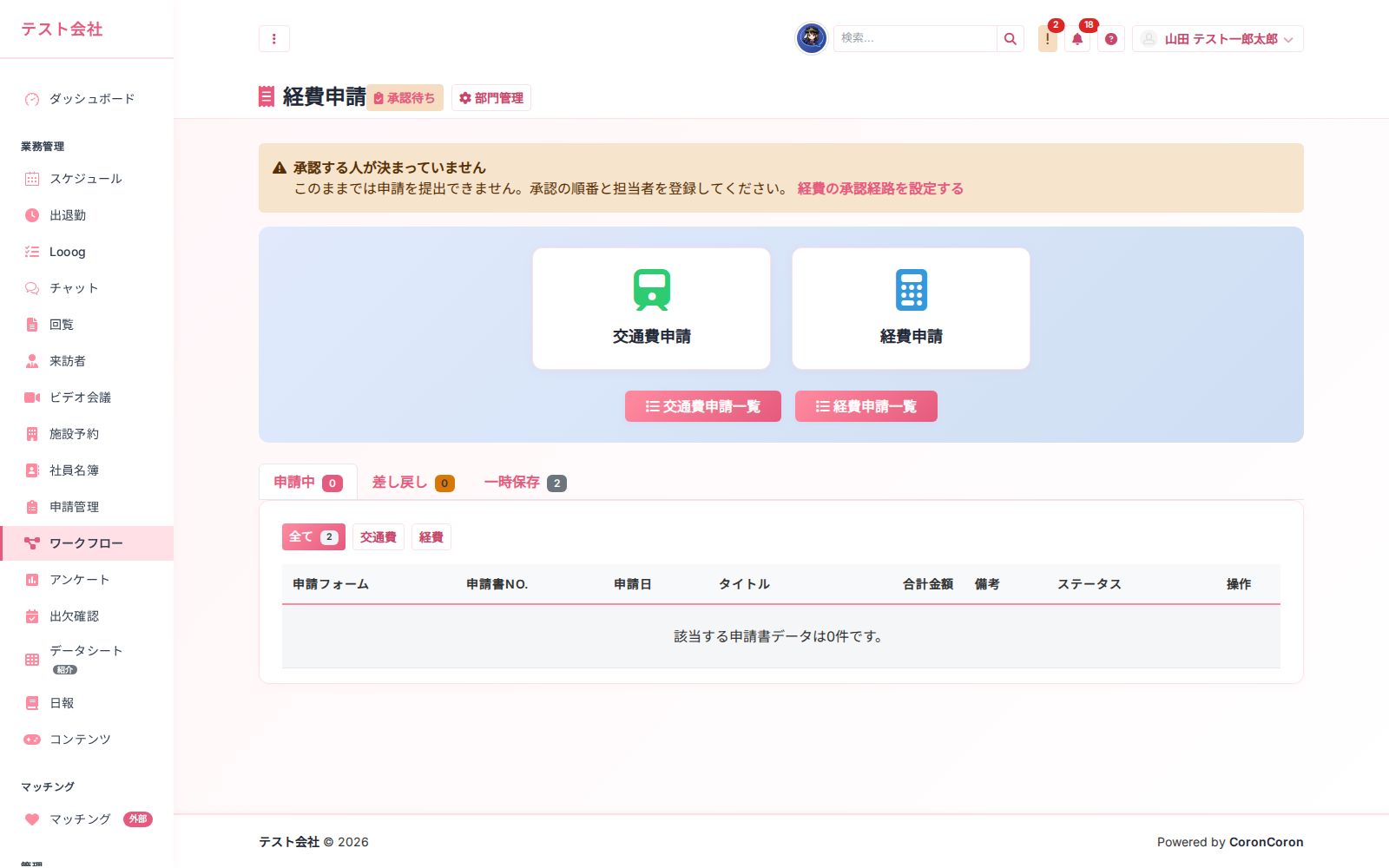
Task: Expand the 山田 テスト一郎太郎 user dropdown
Action: coord(1218,38)
